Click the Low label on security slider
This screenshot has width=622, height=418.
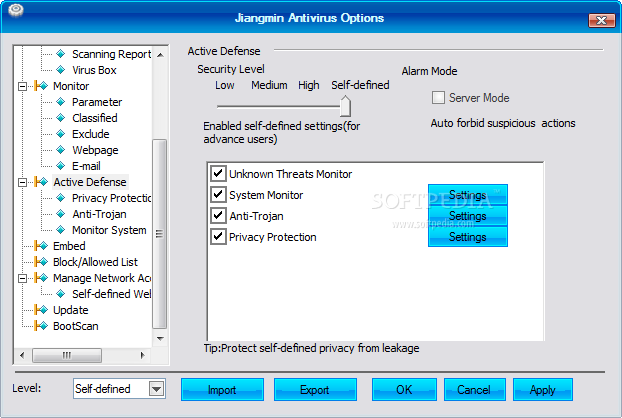[x=225, y=85]
